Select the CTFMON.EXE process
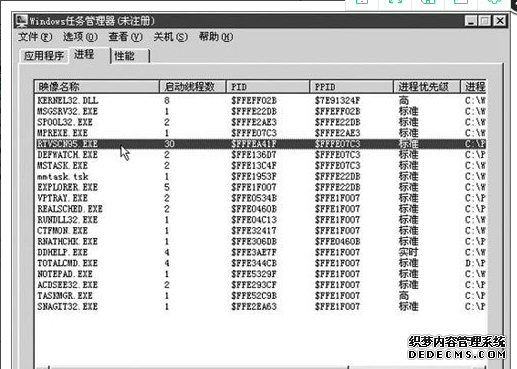This screenshot has height=369, width=517. (x=261, y=231)
